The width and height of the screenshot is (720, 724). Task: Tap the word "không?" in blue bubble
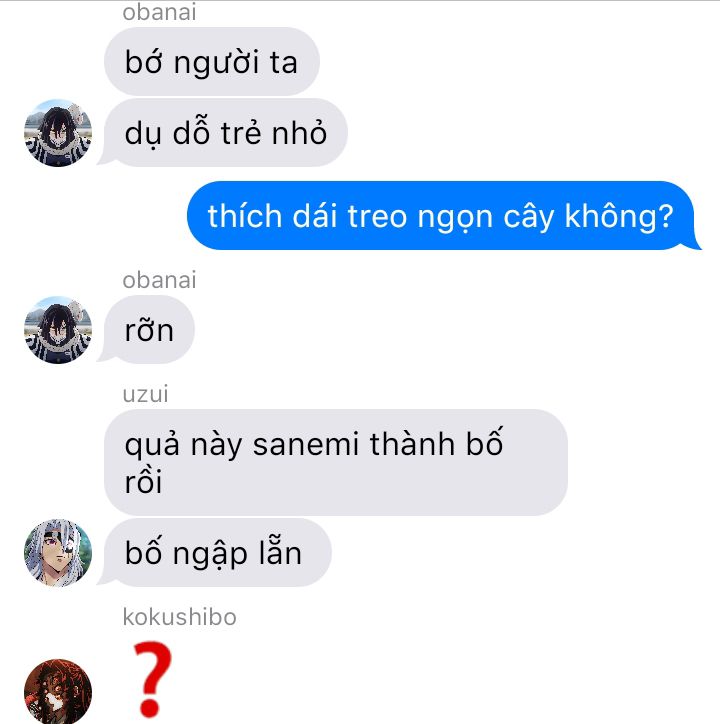coord(619,217)
